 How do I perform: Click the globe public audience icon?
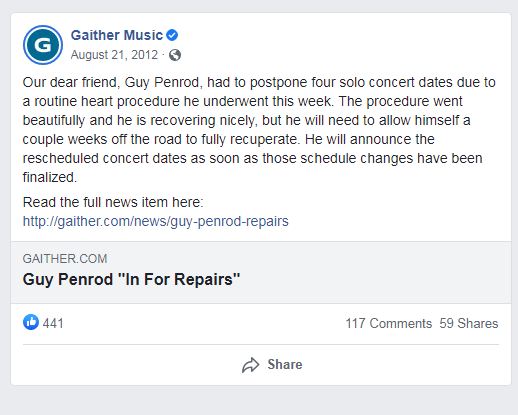pos(175,55)
